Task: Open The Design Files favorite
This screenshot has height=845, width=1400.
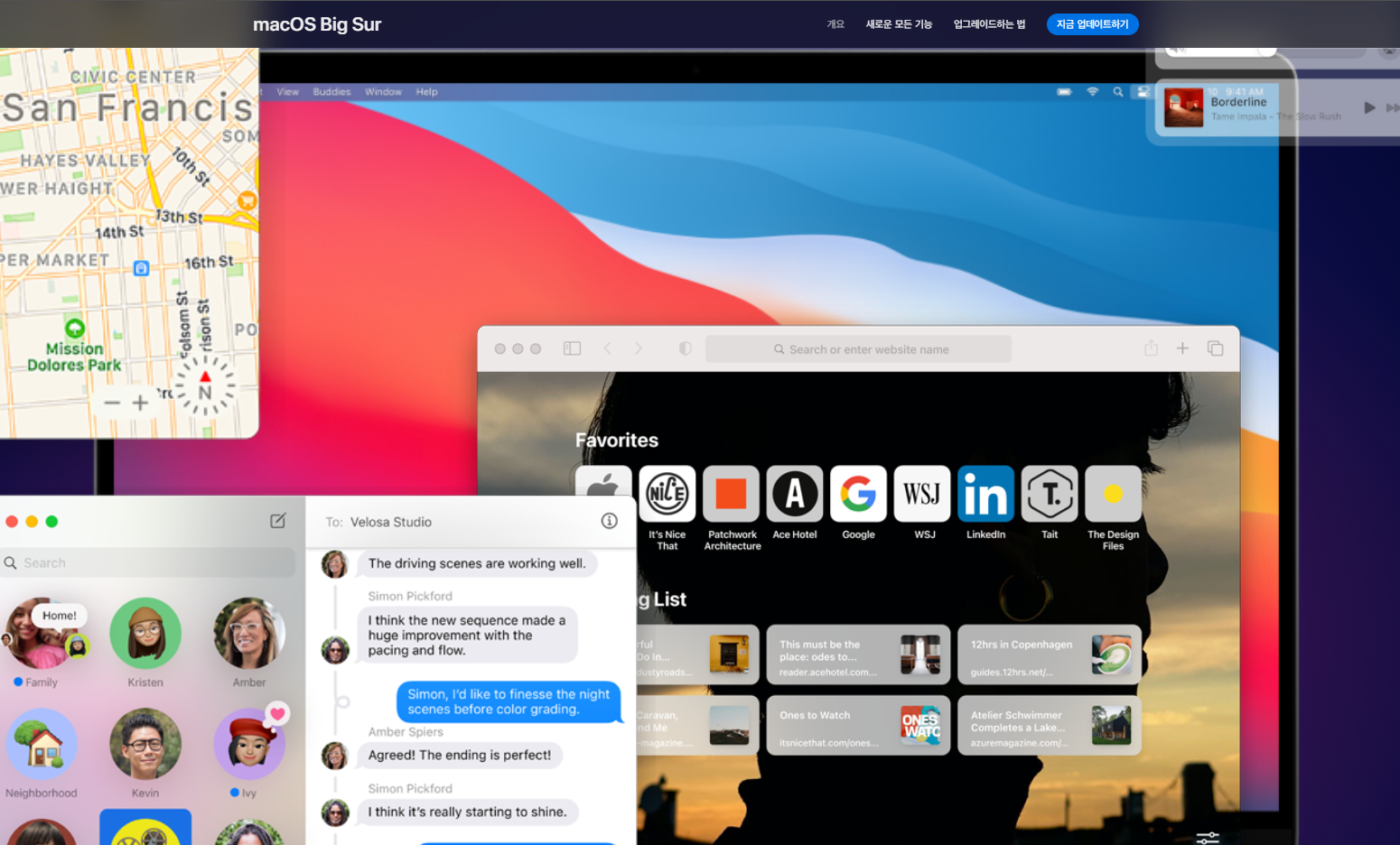Action: pyautogui.click(x=1114, y=494)
